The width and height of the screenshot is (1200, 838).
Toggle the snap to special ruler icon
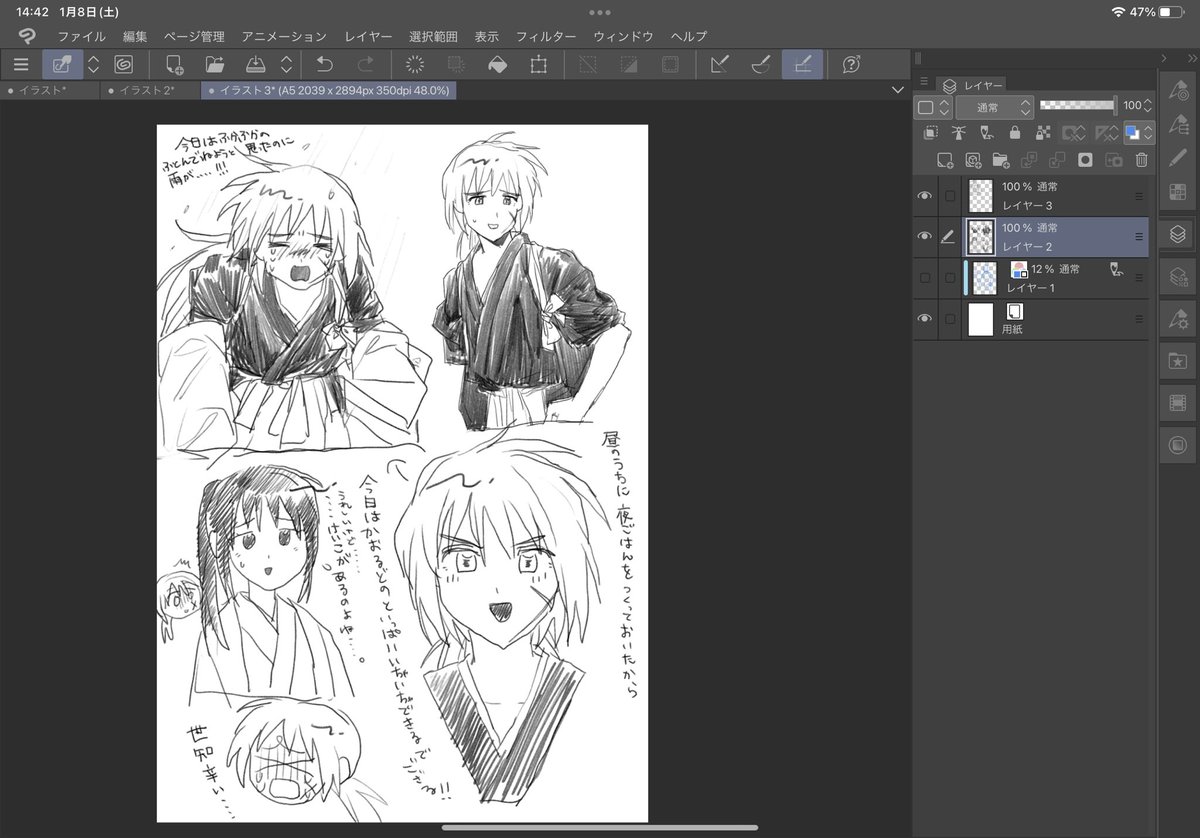(x=760, y=64)
